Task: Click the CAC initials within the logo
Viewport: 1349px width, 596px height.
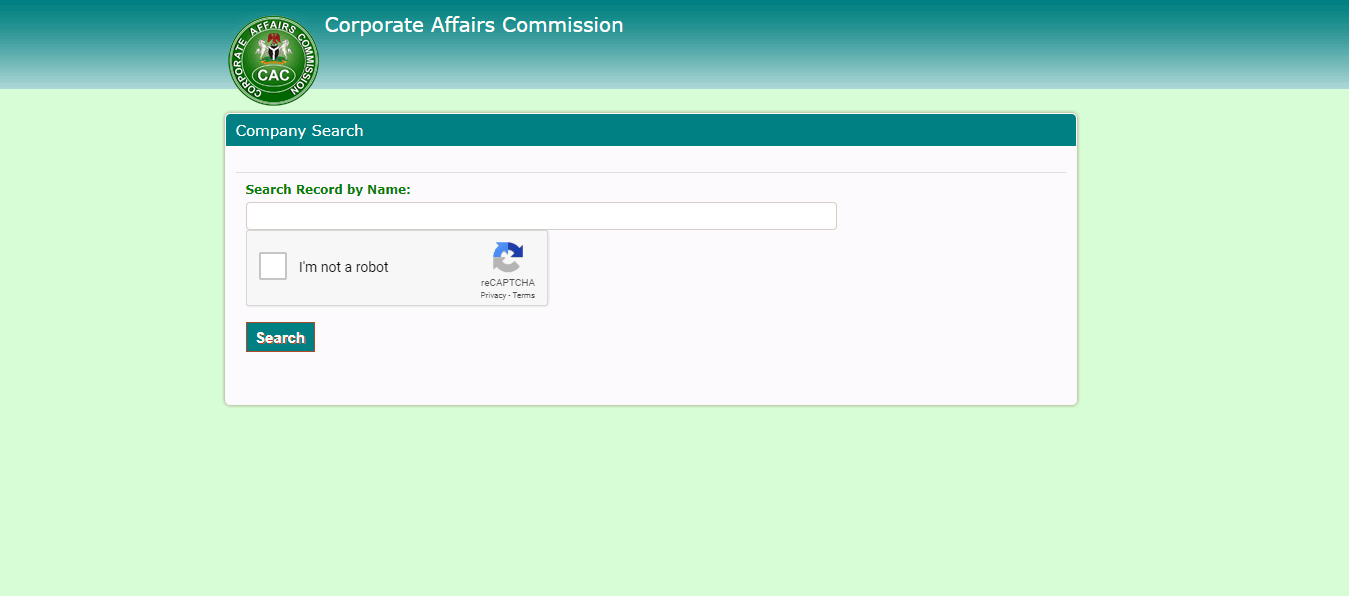Action: point(272,72)
